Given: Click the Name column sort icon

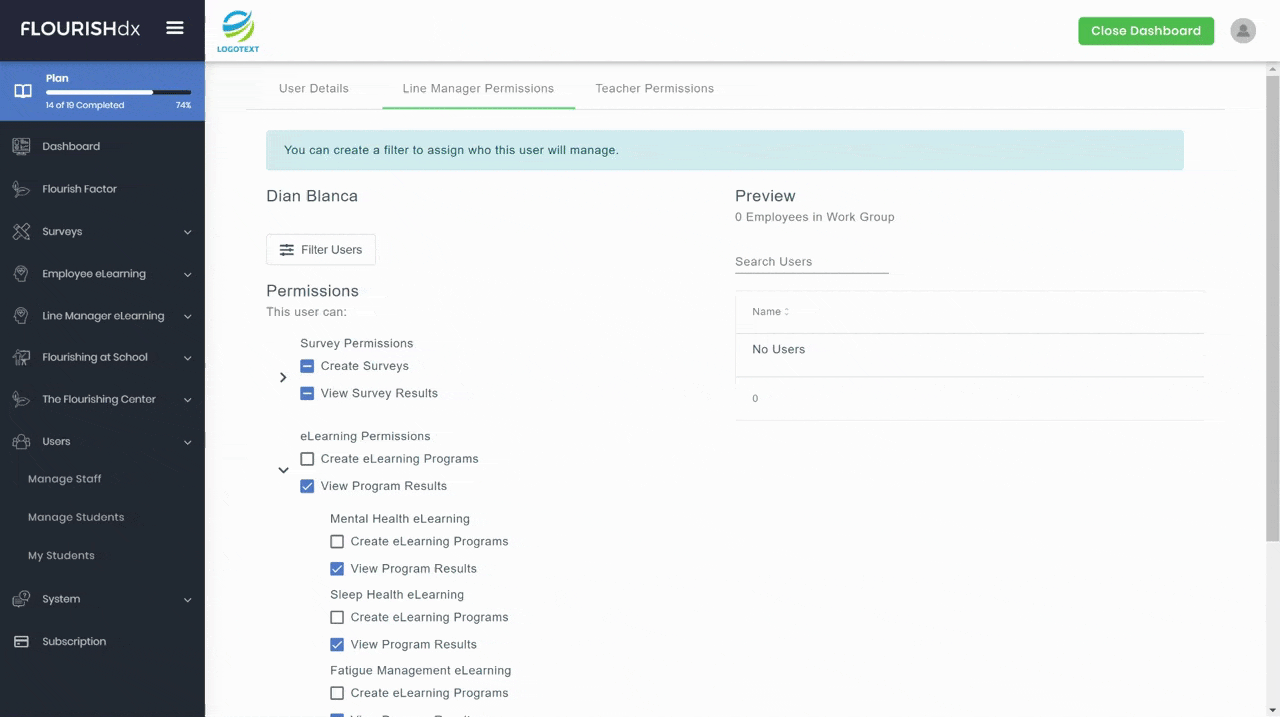Looking at the screenshot, I should 787,312.
